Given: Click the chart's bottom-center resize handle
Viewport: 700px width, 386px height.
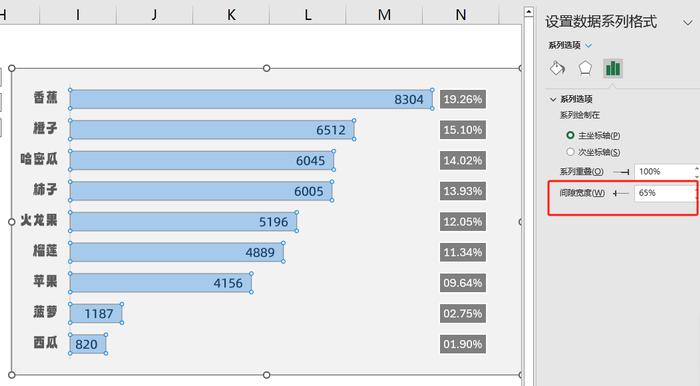Looking at the screenshot, I should pyautogui.click(x=267, y=375).
